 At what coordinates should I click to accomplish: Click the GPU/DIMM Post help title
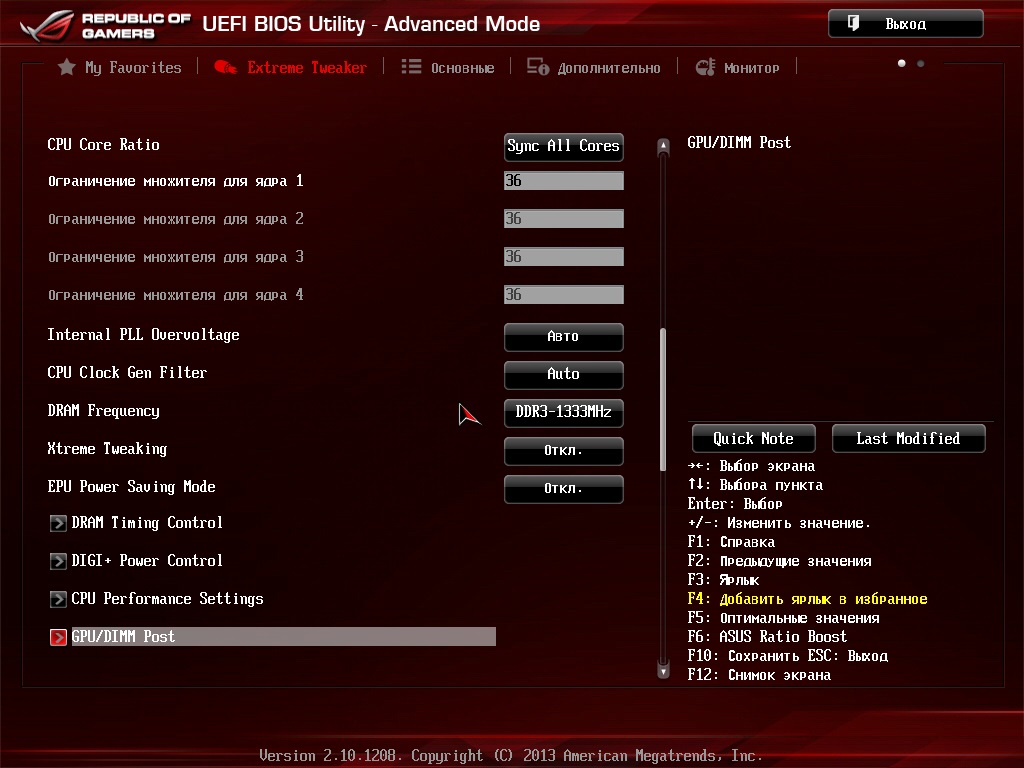click(x=739, y=142)
